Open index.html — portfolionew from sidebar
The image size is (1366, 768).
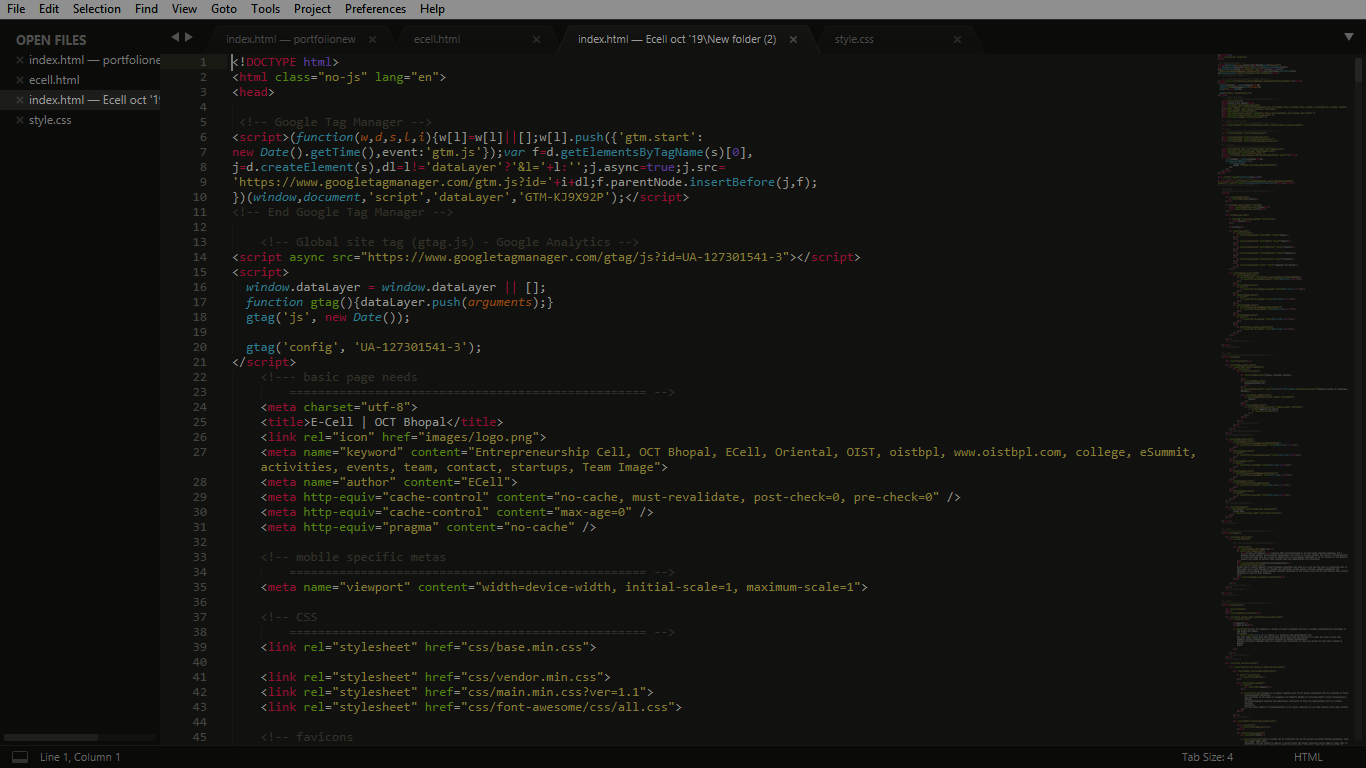click(x=94, y=60)
